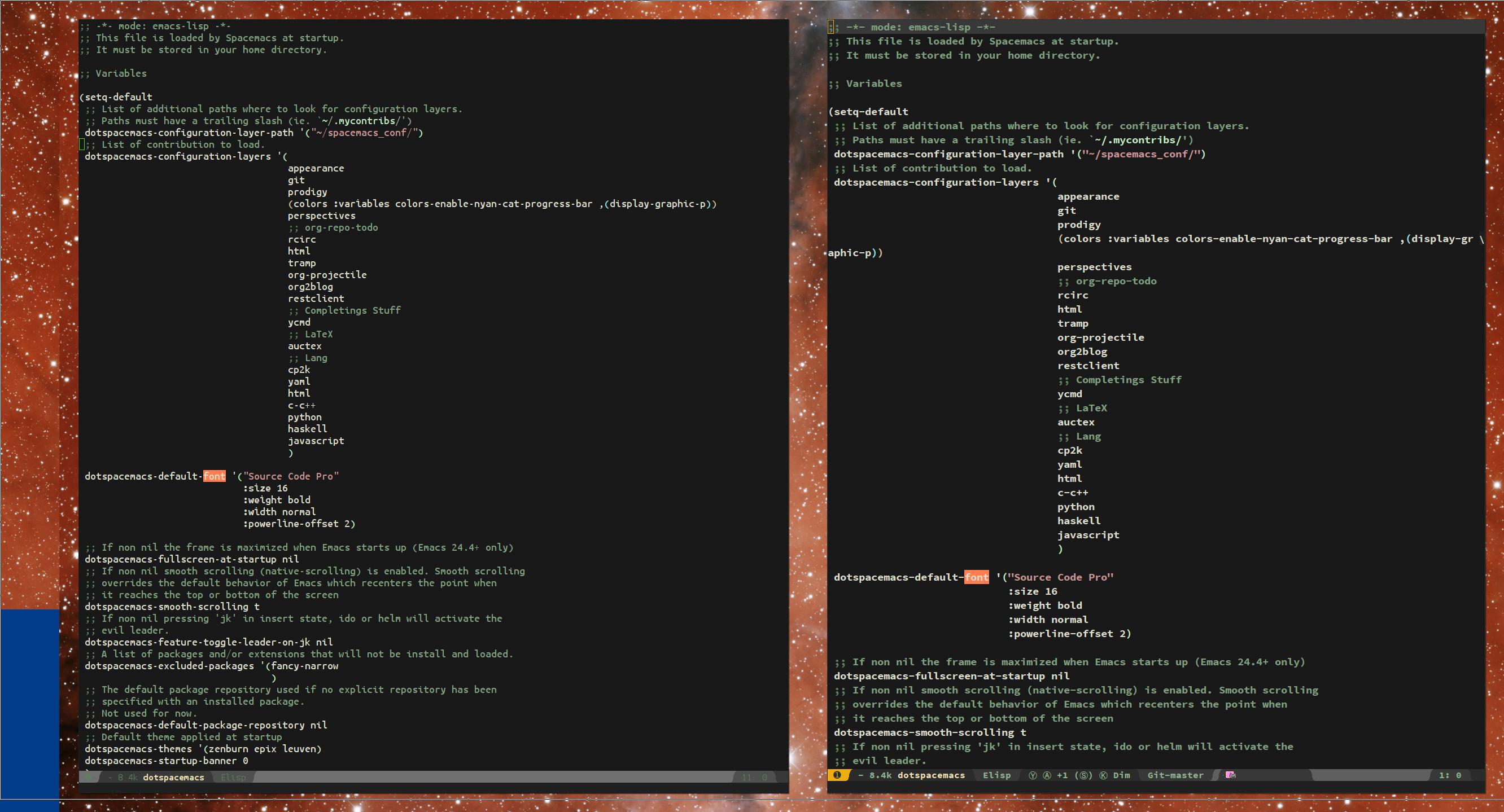1504x812 pixels.
Task: Click Elisp major mode in right modeline
Action: (x=996, y=775)
